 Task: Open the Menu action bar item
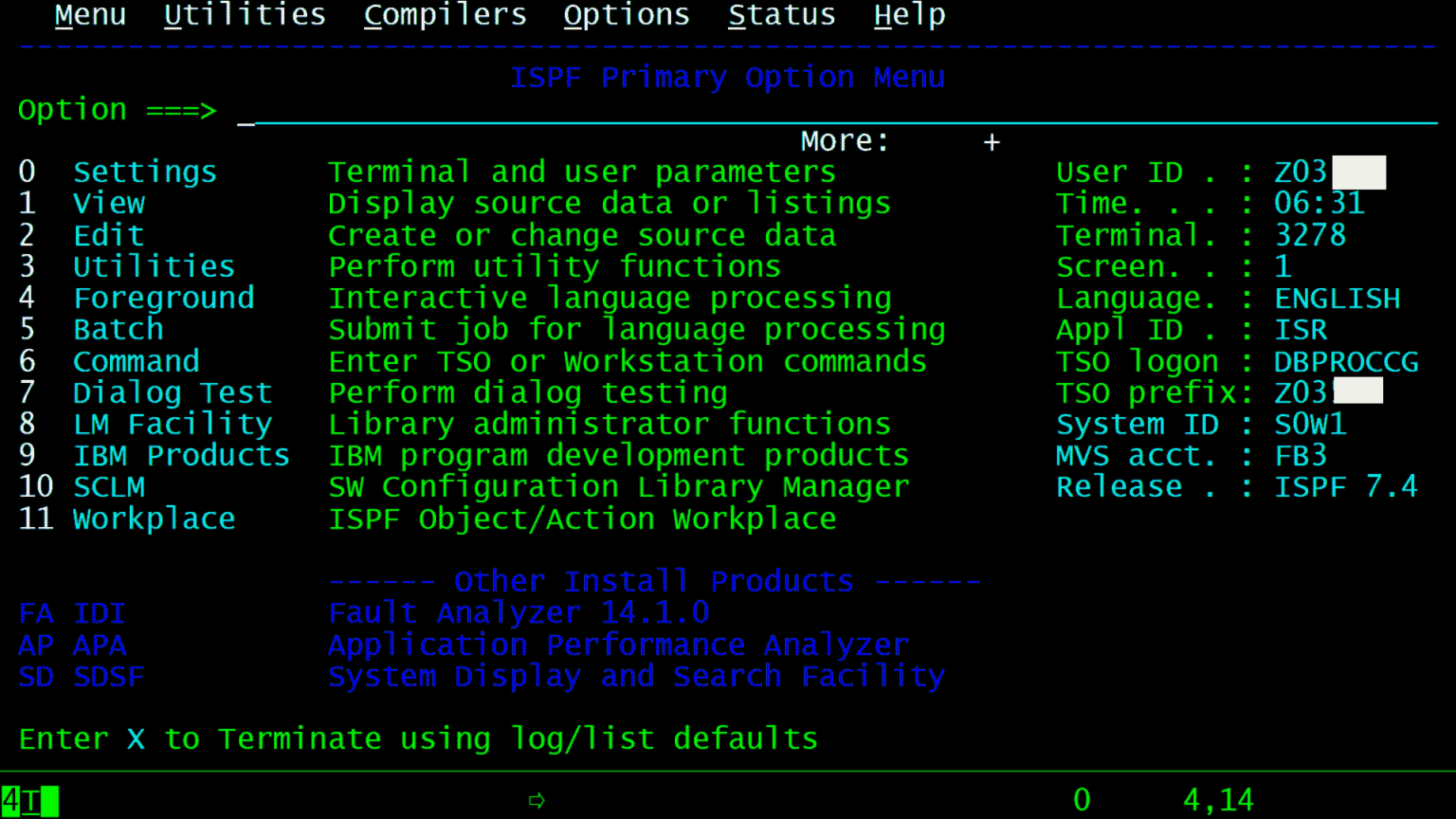(x=90, y=15)
